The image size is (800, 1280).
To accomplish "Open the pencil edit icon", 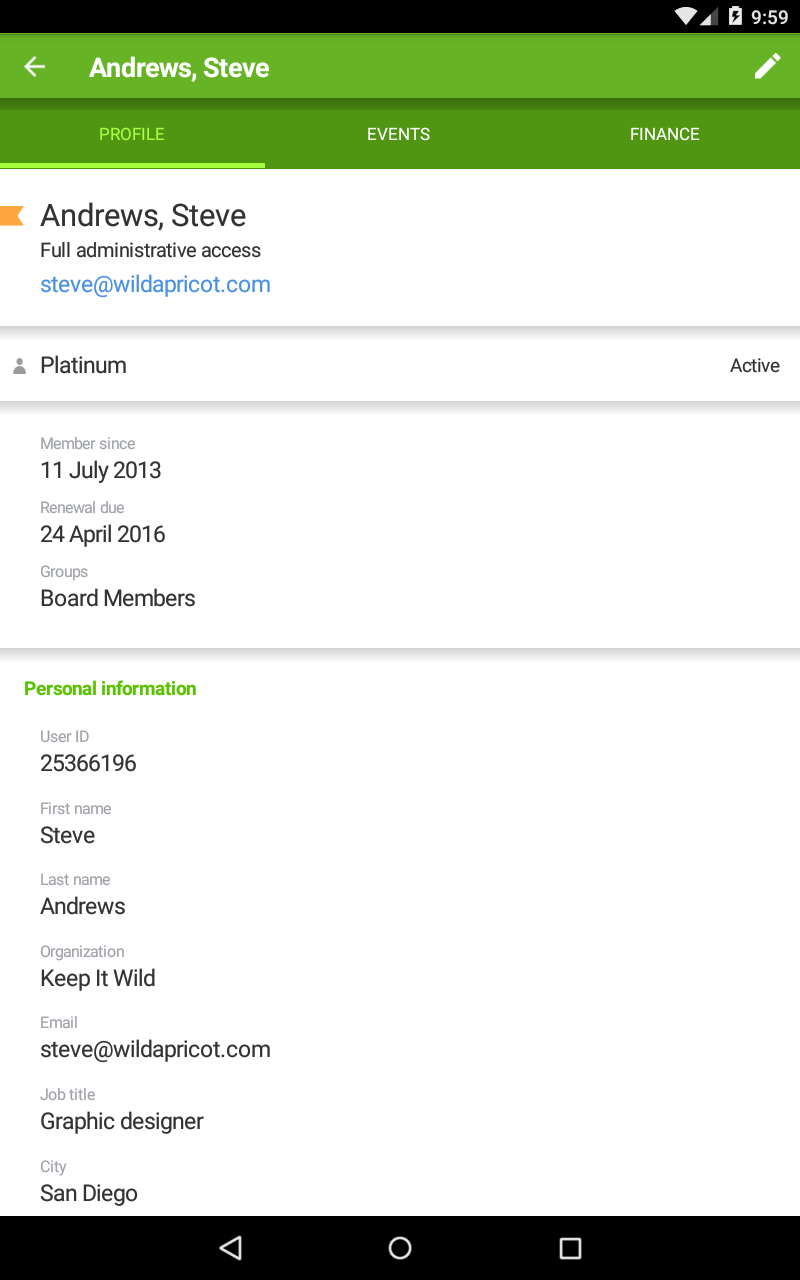I will (767, 67).
